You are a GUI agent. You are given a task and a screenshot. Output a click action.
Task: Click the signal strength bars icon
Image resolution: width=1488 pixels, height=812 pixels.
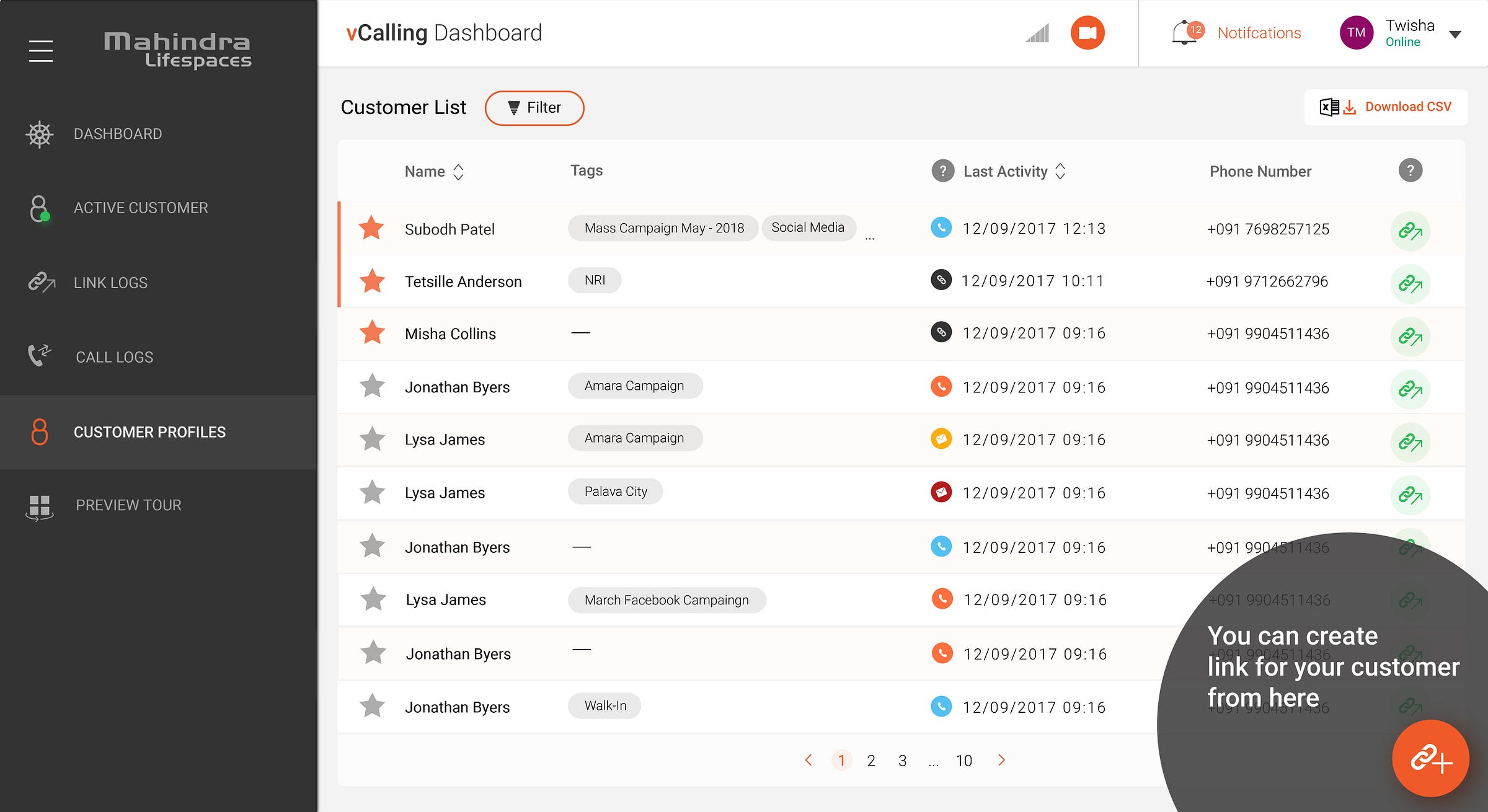(1037, 33)
